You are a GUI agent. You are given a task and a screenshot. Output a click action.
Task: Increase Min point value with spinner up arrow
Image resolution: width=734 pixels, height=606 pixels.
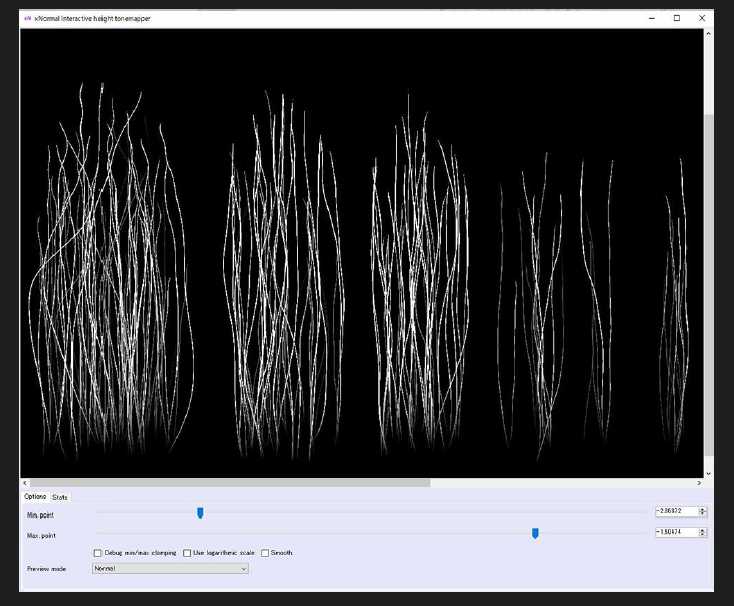[702, 509]
